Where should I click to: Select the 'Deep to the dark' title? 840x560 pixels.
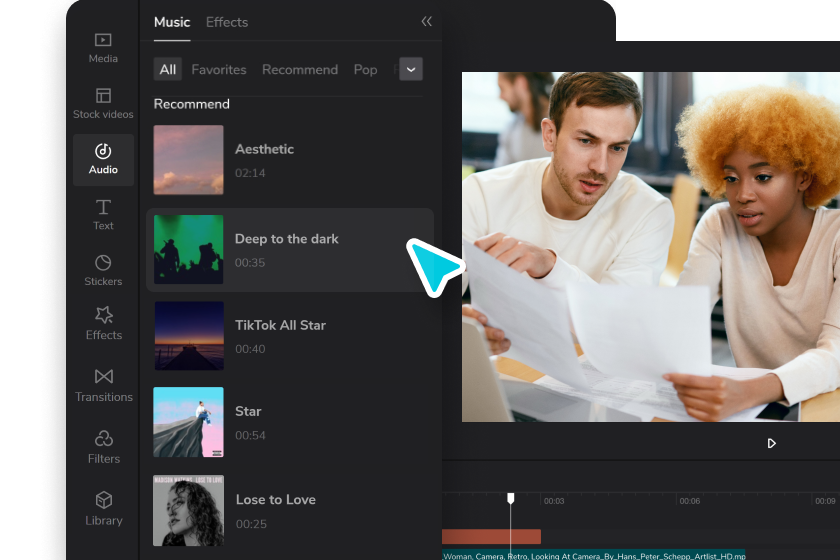[x=287, y=239]
